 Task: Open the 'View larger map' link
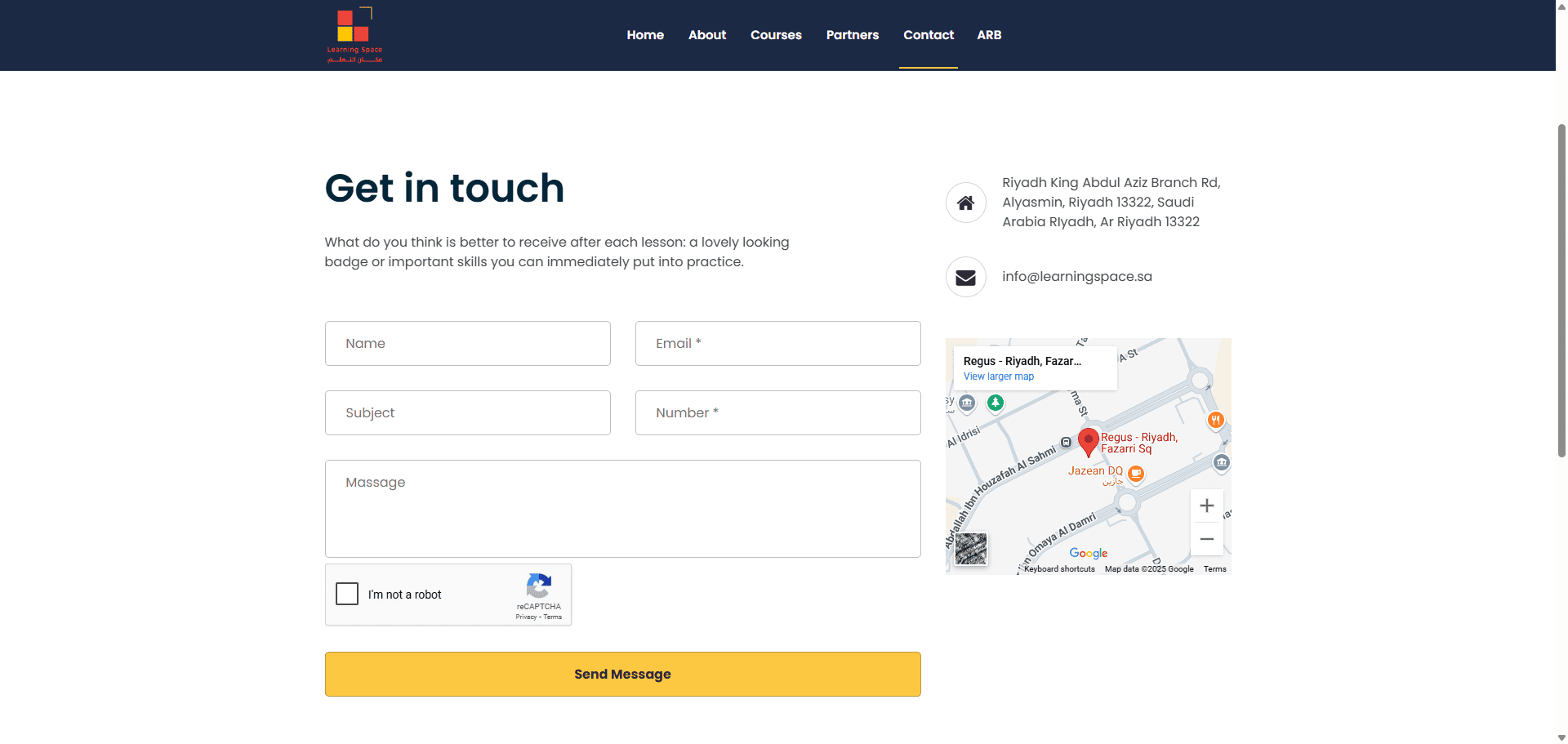(997, 376)
